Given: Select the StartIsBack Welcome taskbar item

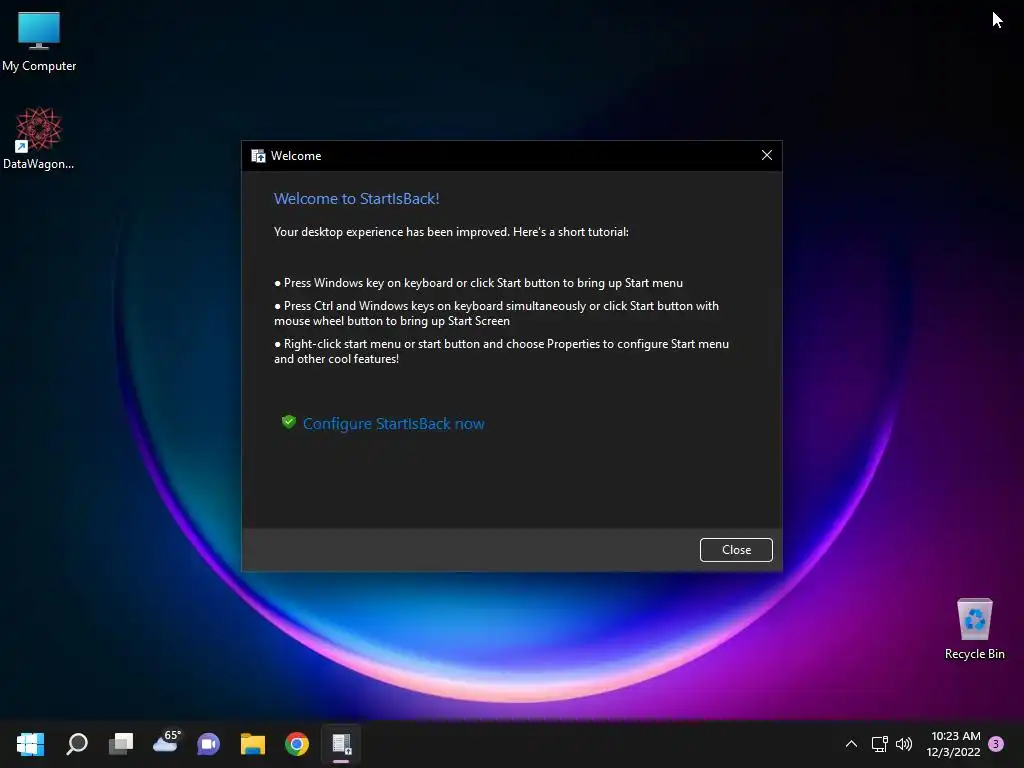Looking at the screenshot, I should click(342, 744).
